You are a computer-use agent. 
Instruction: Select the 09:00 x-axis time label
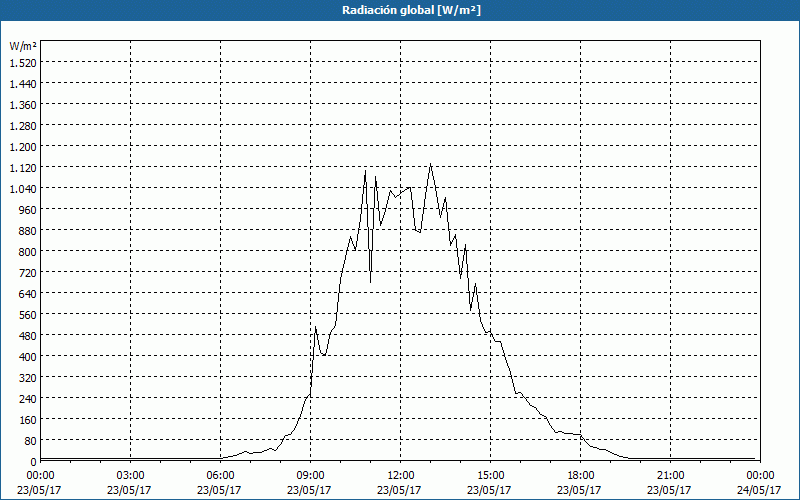click(x=310, y=476)
